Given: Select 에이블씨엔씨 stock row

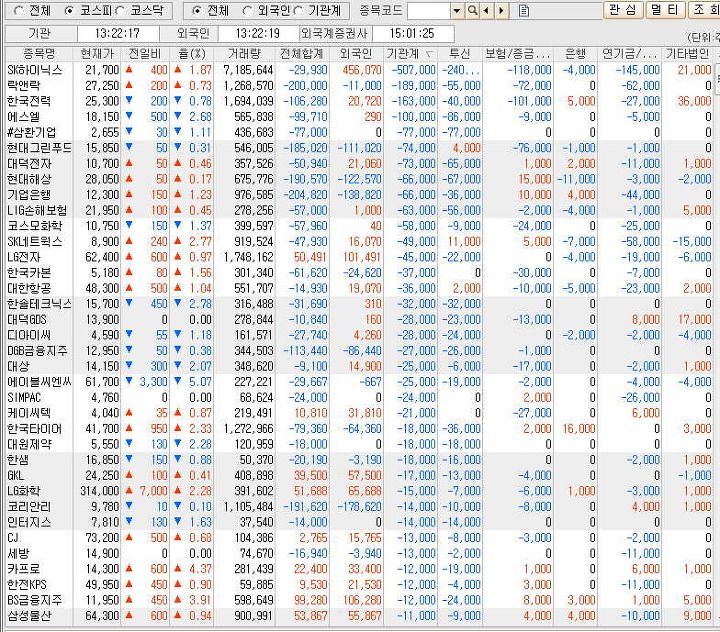Looking at the screenshot, I should pos(359,383).
